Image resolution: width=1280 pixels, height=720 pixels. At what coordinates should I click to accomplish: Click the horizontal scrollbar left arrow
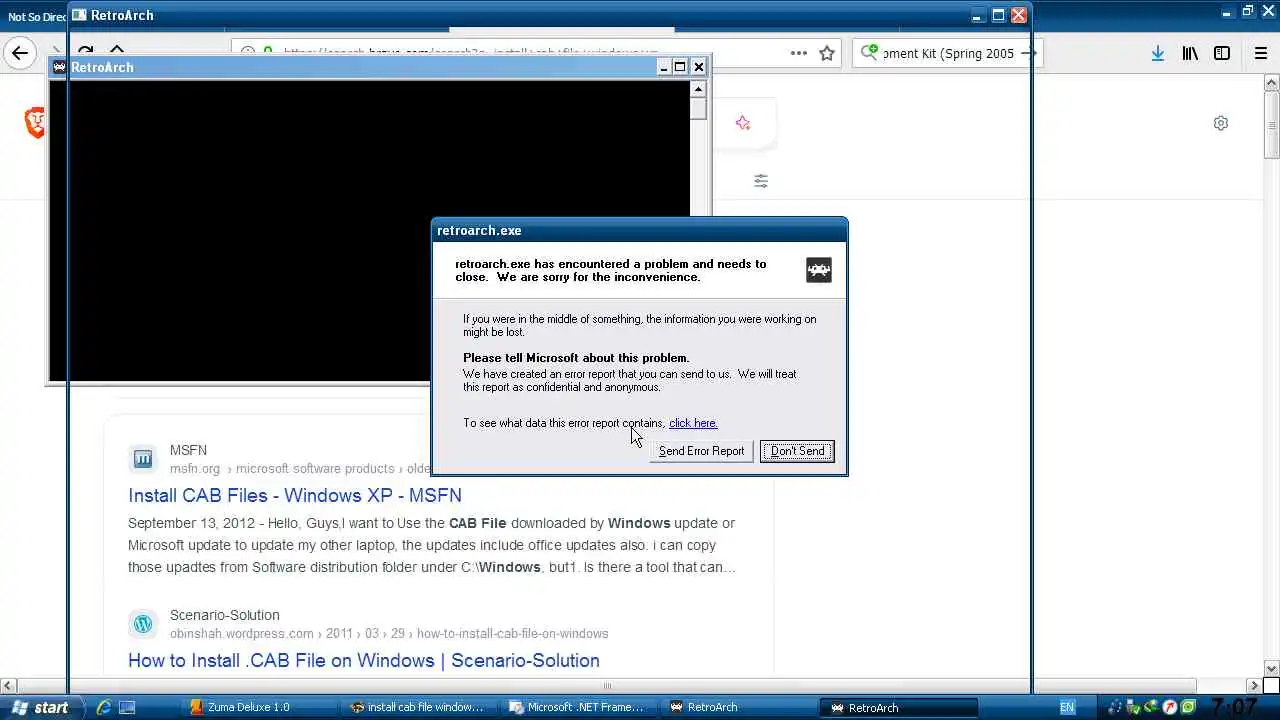tap(8, 685)
